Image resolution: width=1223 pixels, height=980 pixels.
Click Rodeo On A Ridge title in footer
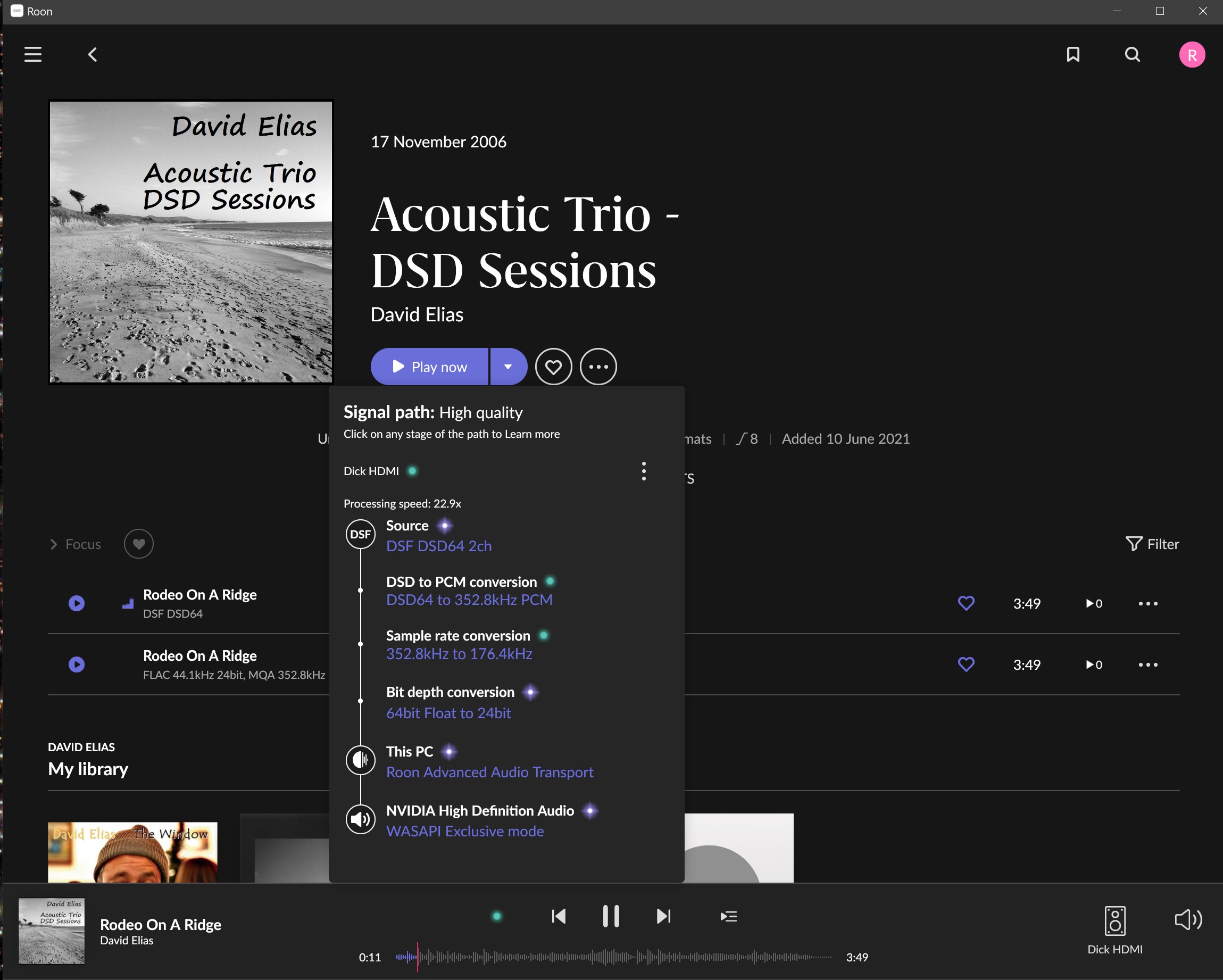[161, 924]
